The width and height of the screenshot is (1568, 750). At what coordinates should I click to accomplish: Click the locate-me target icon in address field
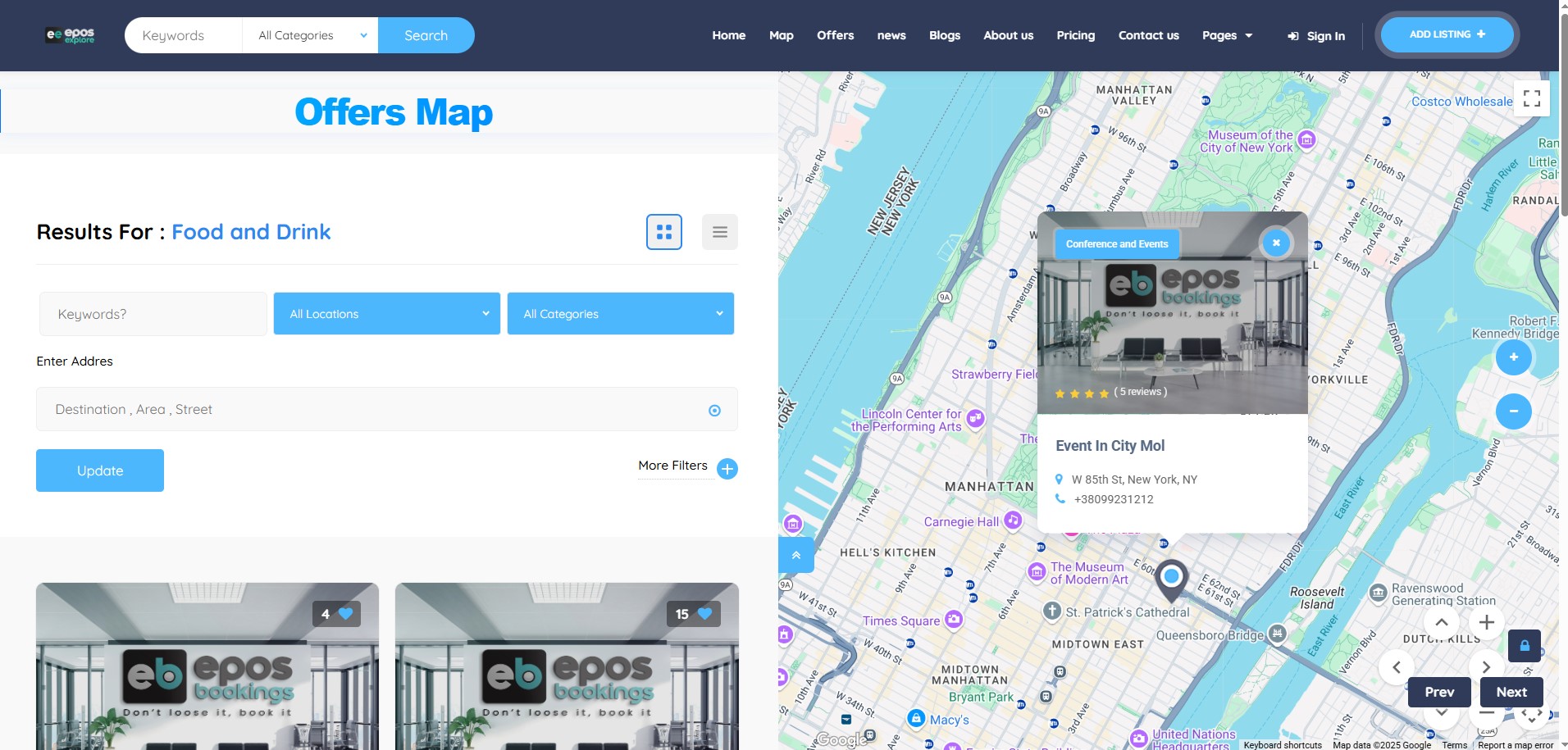(714, 411)
